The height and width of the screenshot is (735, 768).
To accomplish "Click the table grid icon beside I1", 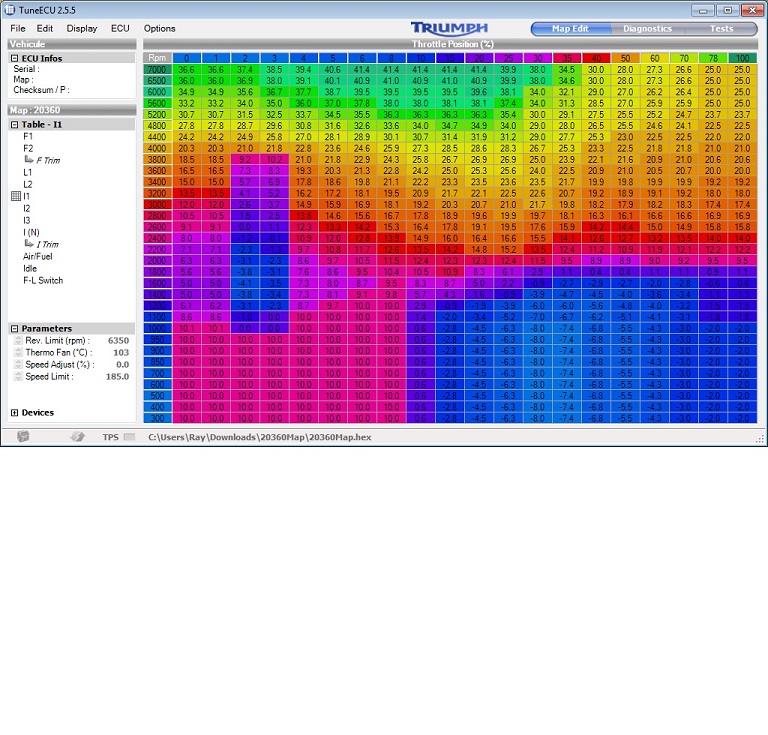I will [x=14, y=197].
